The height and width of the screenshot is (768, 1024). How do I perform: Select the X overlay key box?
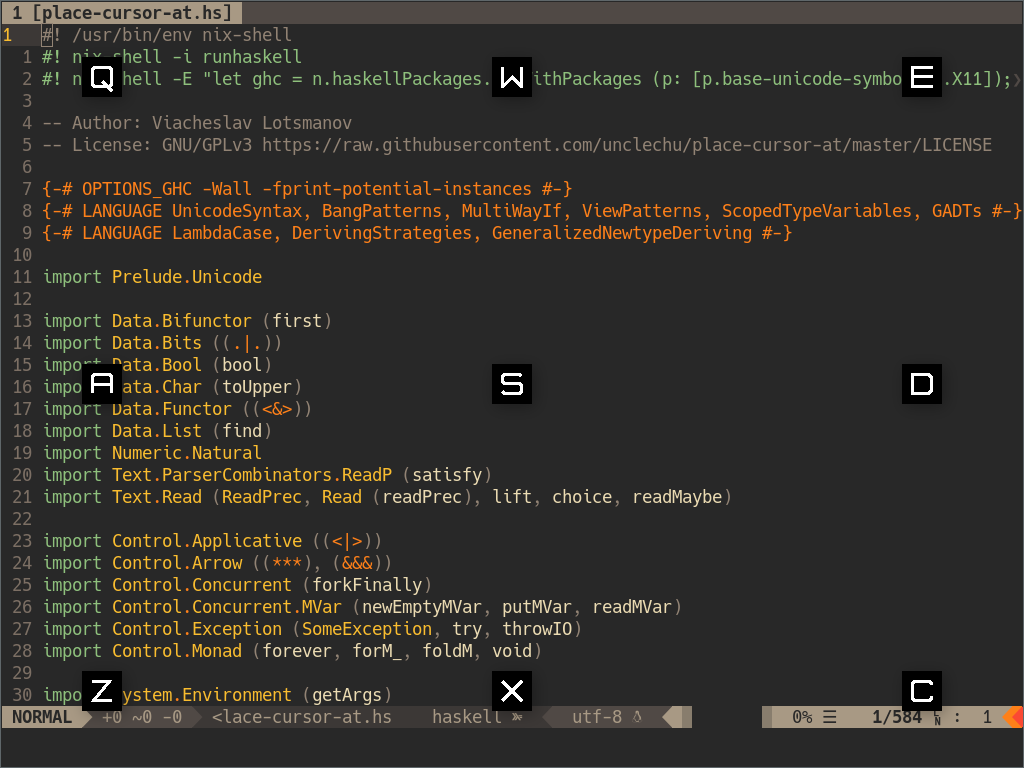coord(512,691)
